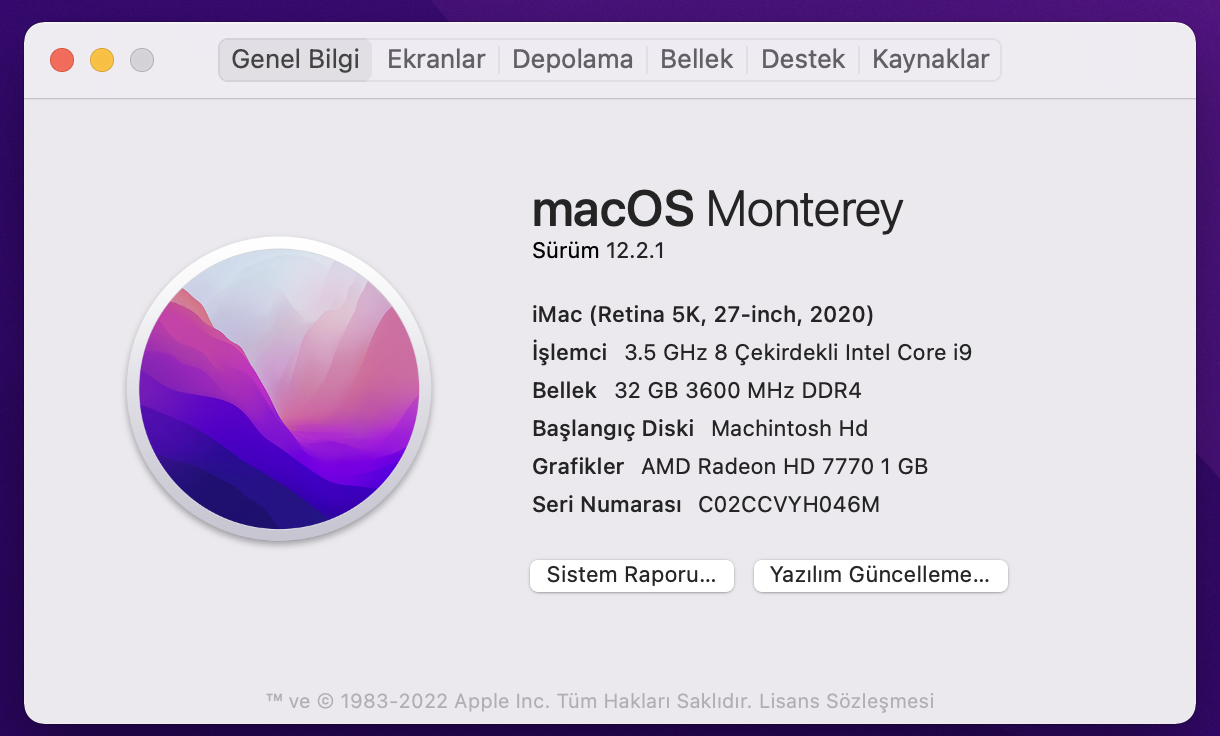Open the Ekranlar tab
The image size is (1220, 736).
(436, 60)
